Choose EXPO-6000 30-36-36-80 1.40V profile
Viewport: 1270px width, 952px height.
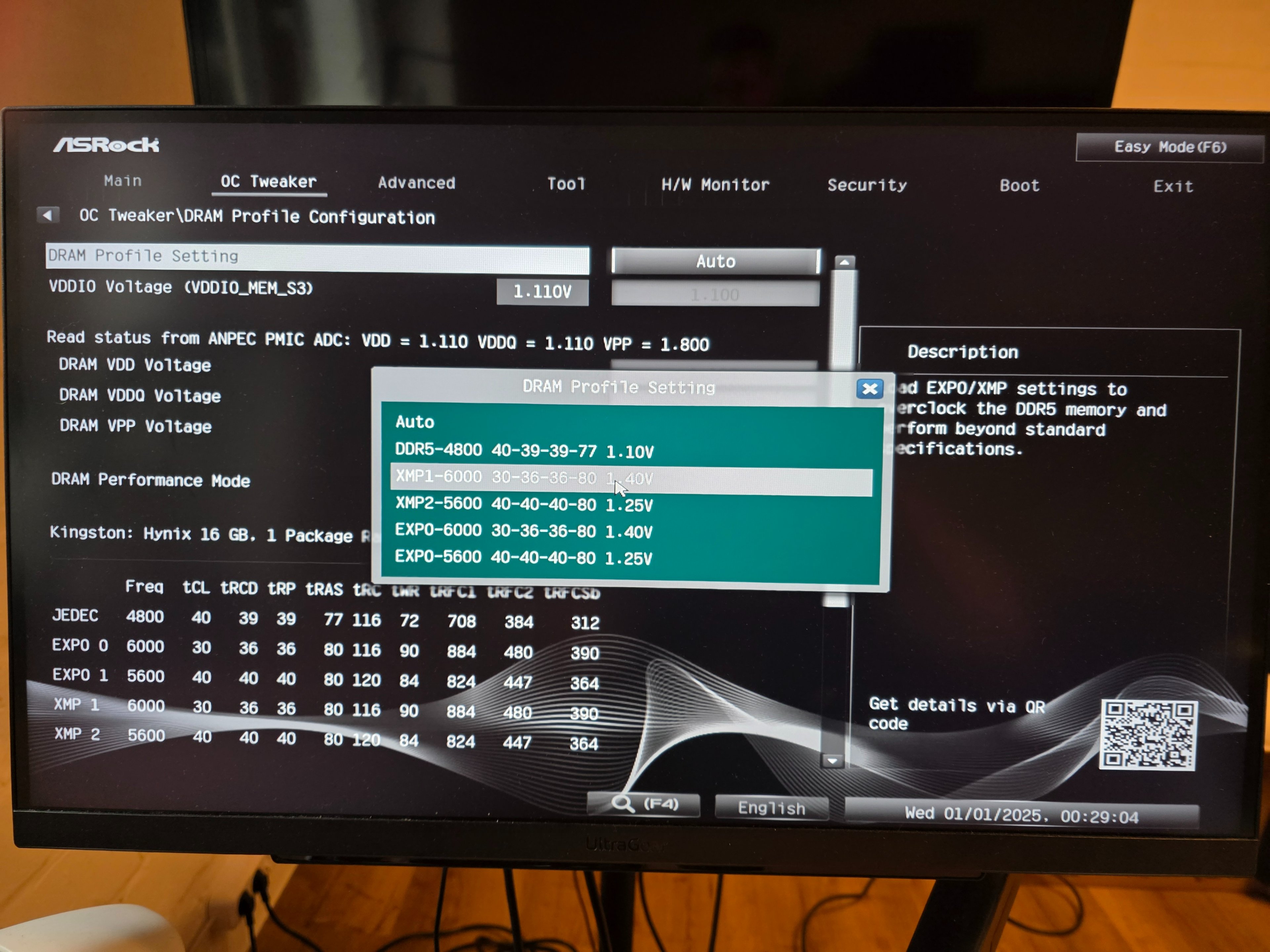524,532
